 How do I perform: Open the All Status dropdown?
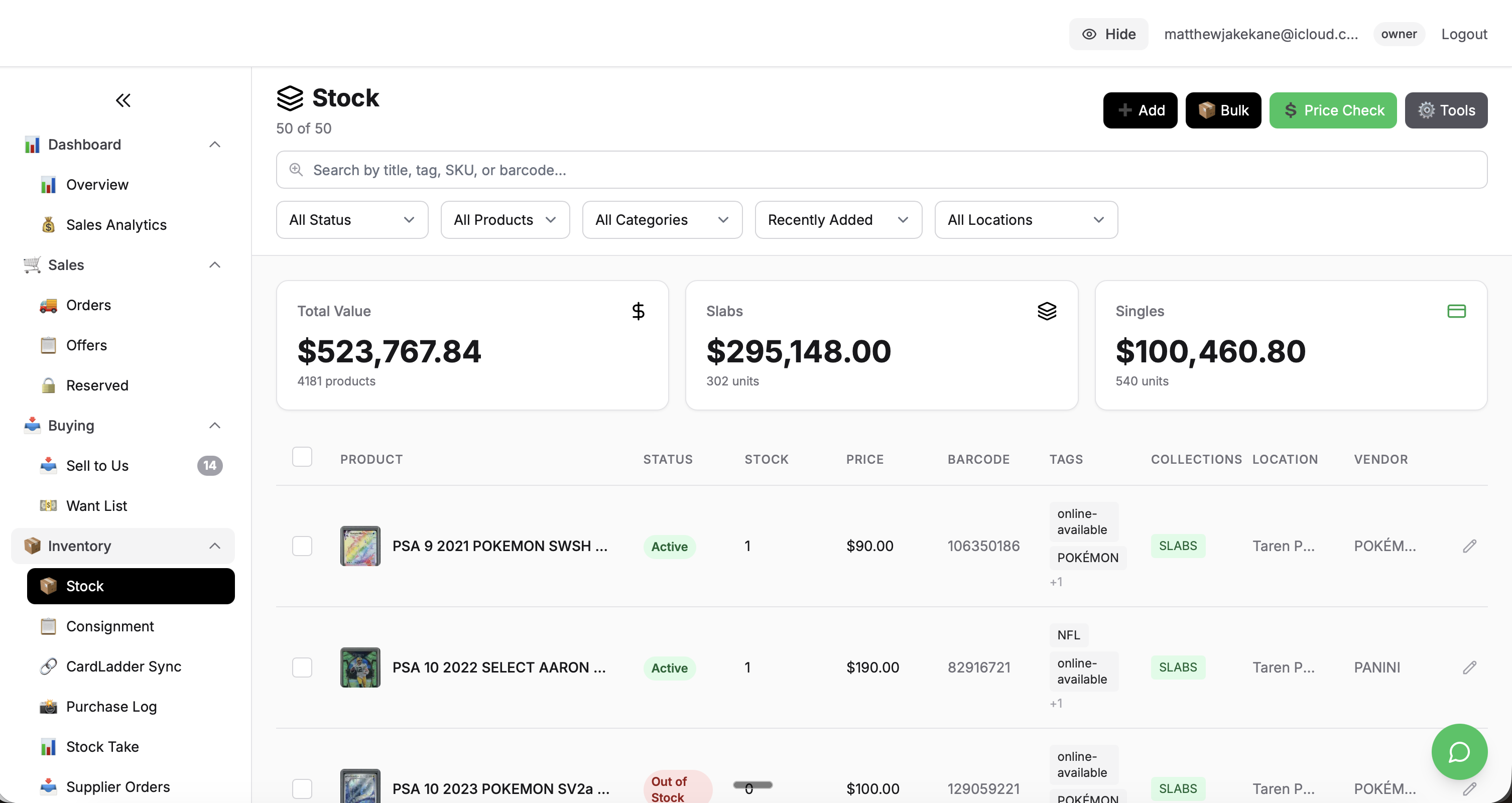pos(351,219)
